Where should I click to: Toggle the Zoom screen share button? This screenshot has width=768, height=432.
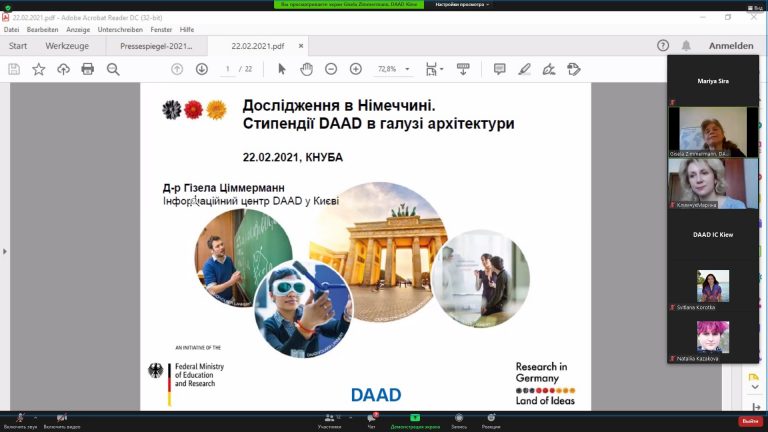(414, 419)
